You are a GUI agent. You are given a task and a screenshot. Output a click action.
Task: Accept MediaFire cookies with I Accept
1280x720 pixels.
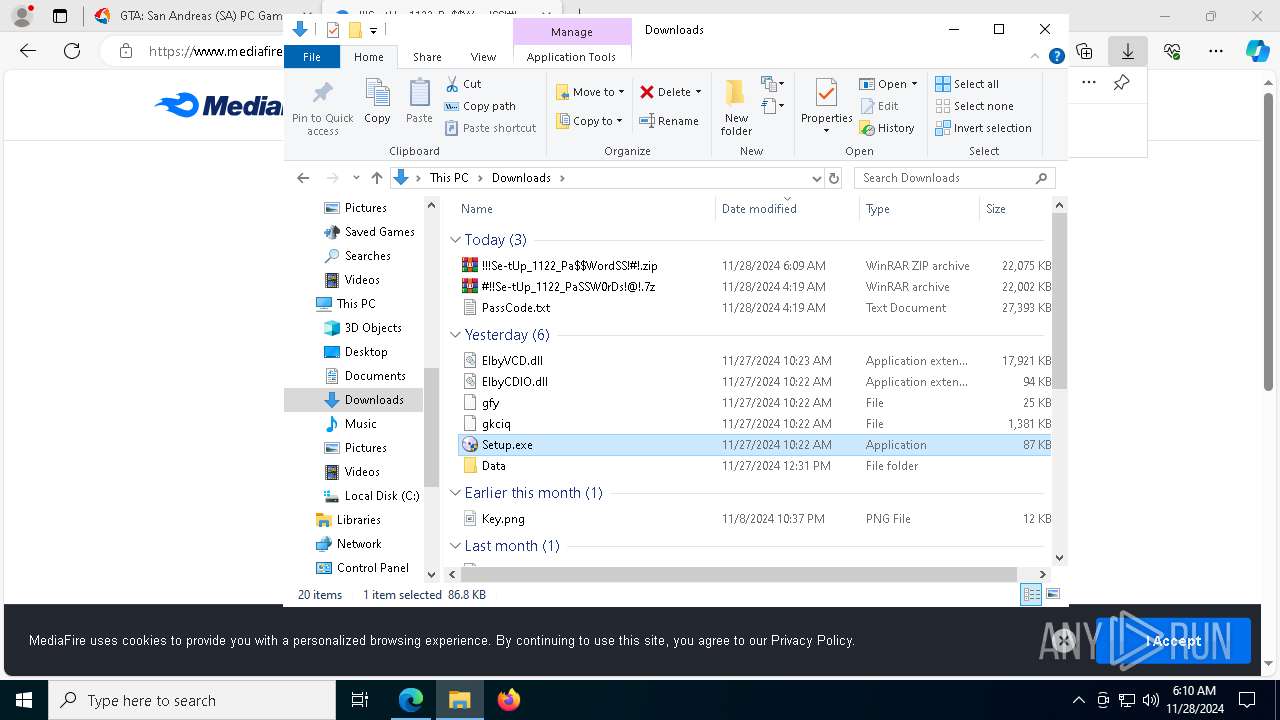click(x=1173, y=641)
